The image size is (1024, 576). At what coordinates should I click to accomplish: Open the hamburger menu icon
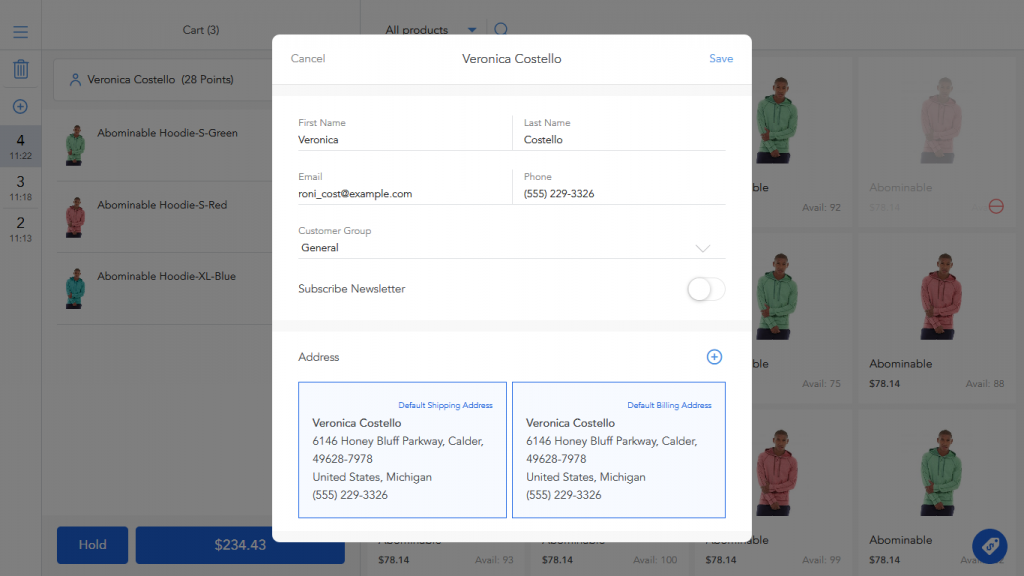pos(20,32)
